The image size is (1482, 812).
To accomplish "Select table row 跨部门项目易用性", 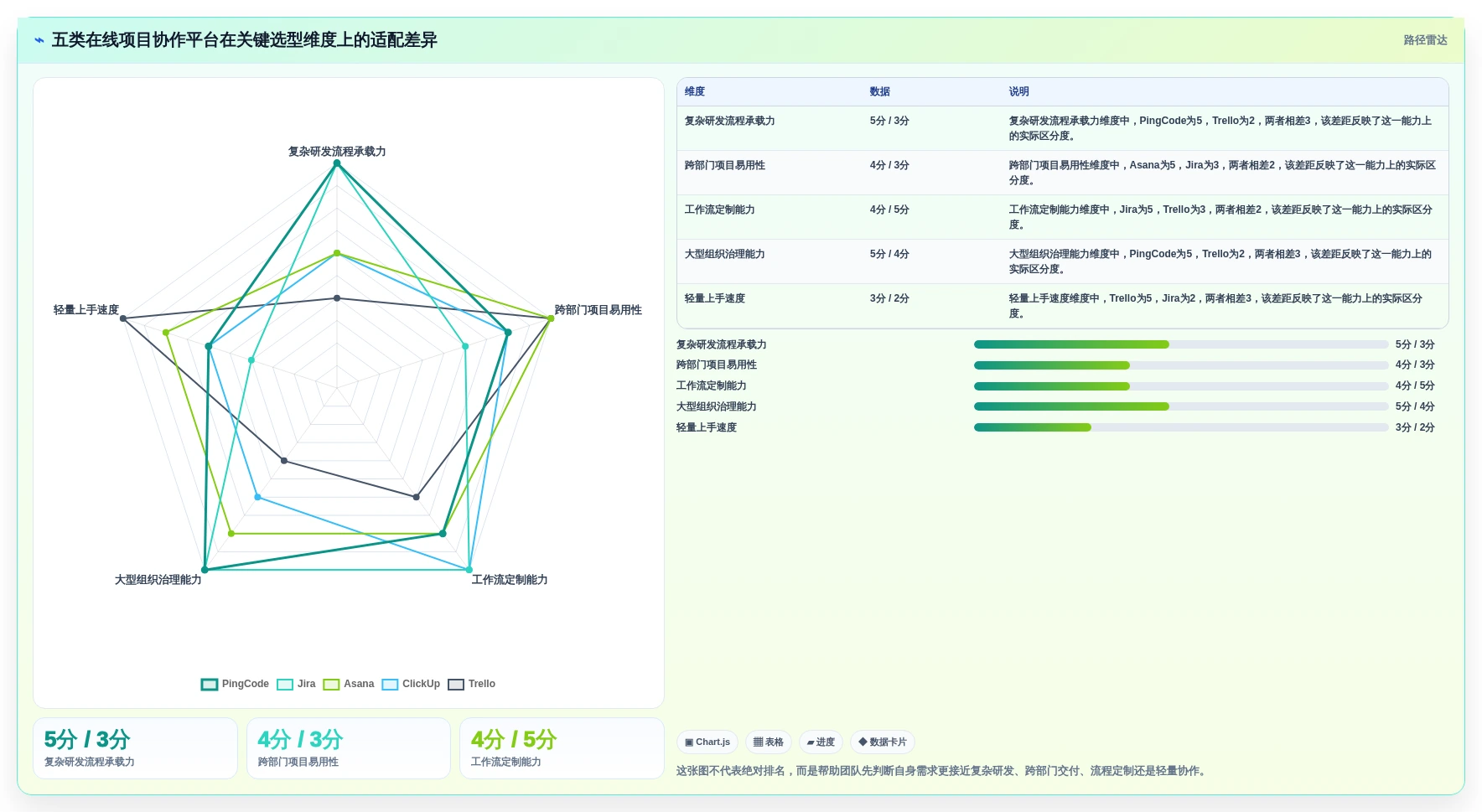I will pyautogui.click(x=1062, y=173).
